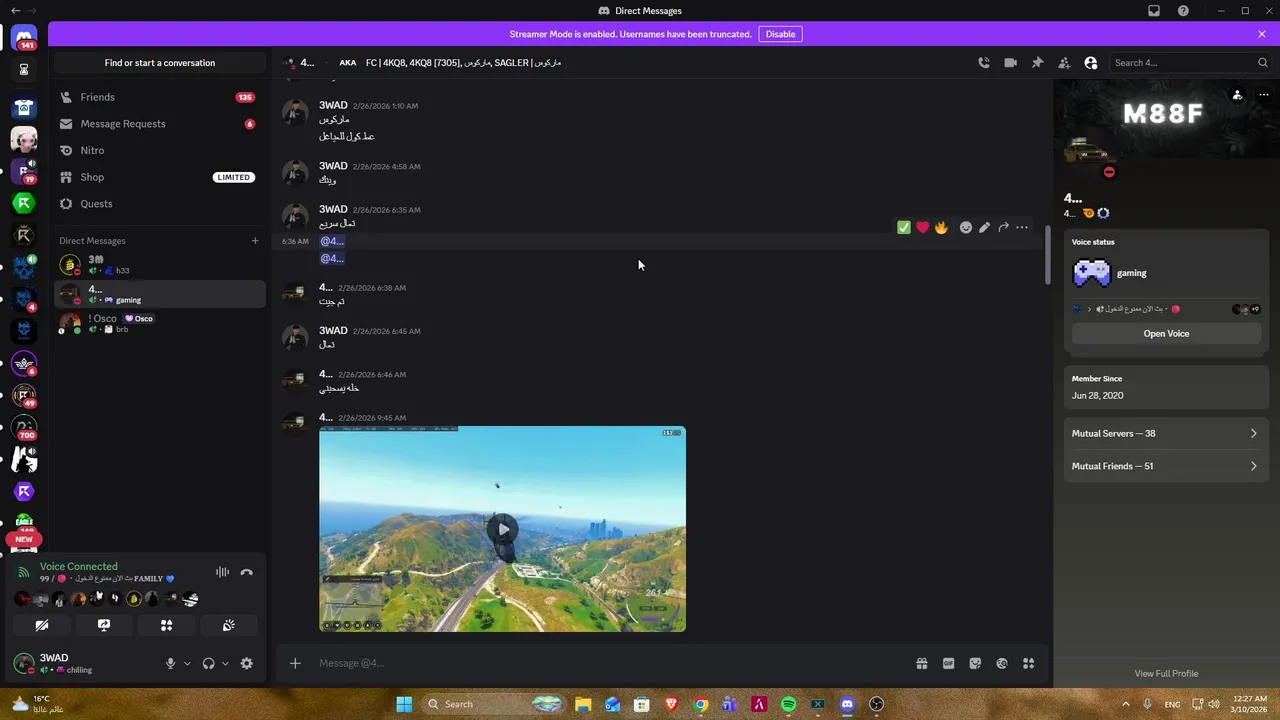
Task: Open the voice status game named gaming
Action: tap(1131, 273)
